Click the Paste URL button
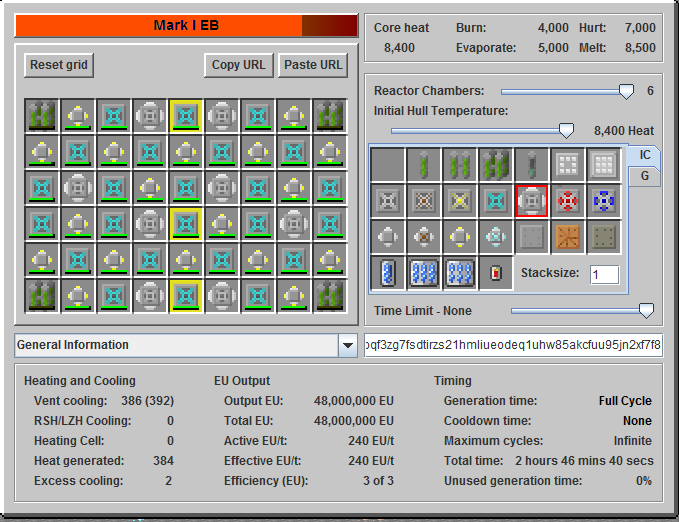The height and width of the screenshot is (522, 679). coord(313,65)
